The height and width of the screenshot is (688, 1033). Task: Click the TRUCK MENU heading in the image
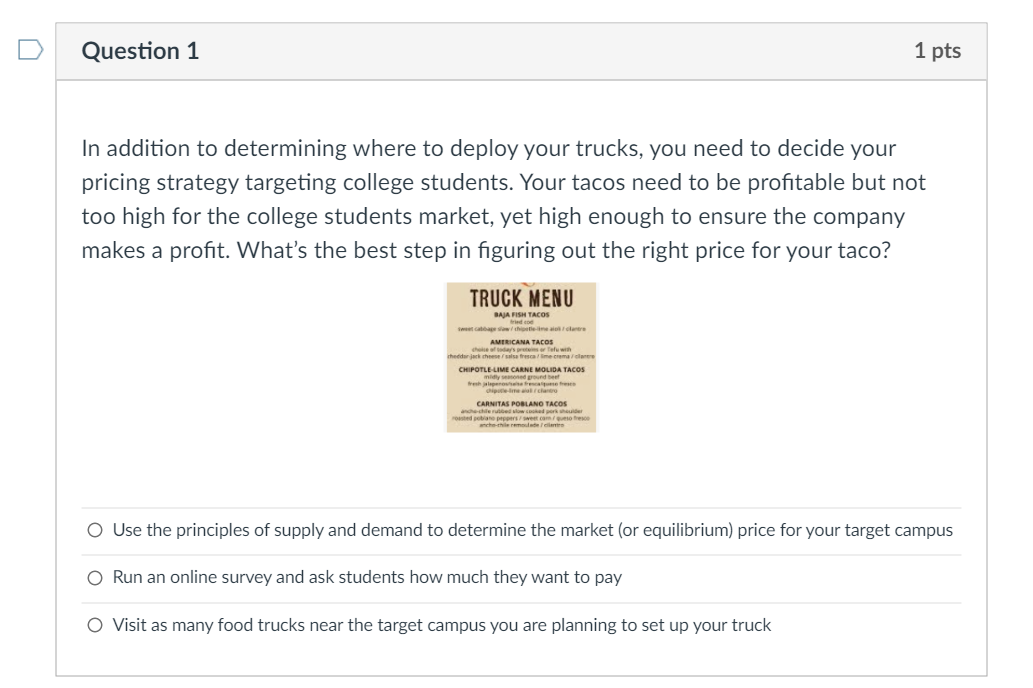coord(520,297)
